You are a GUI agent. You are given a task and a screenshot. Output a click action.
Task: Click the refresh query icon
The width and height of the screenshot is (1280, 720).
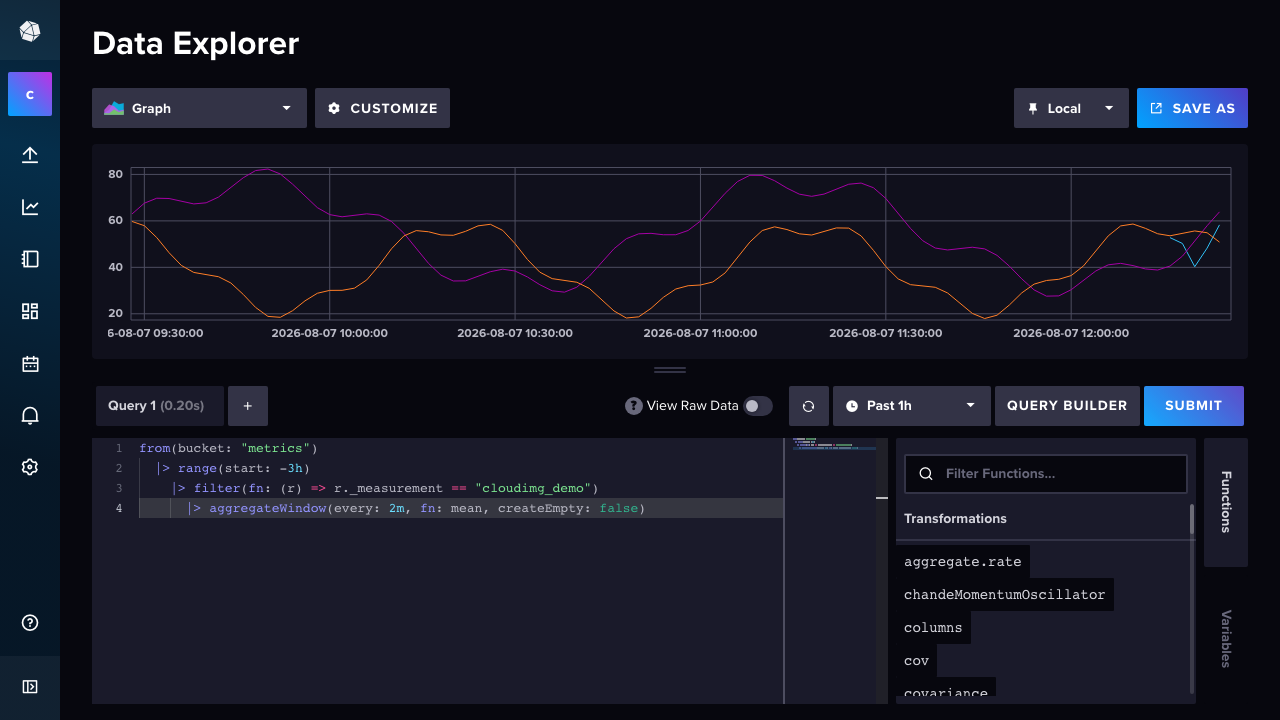(809, 406)
